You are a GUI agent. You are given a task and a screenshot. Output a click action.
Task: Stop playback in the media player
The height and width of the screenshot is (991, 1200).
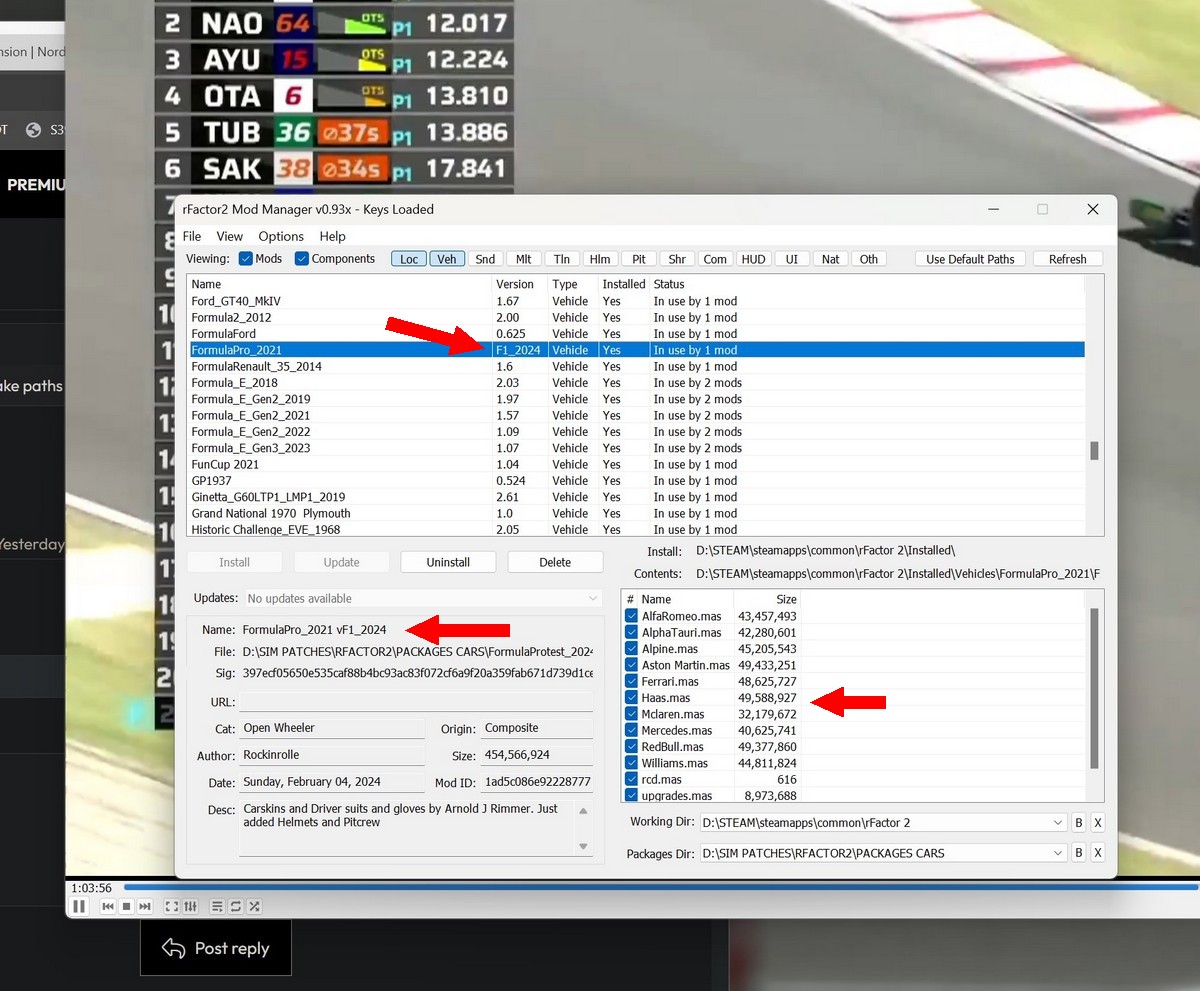pos(127,906)
